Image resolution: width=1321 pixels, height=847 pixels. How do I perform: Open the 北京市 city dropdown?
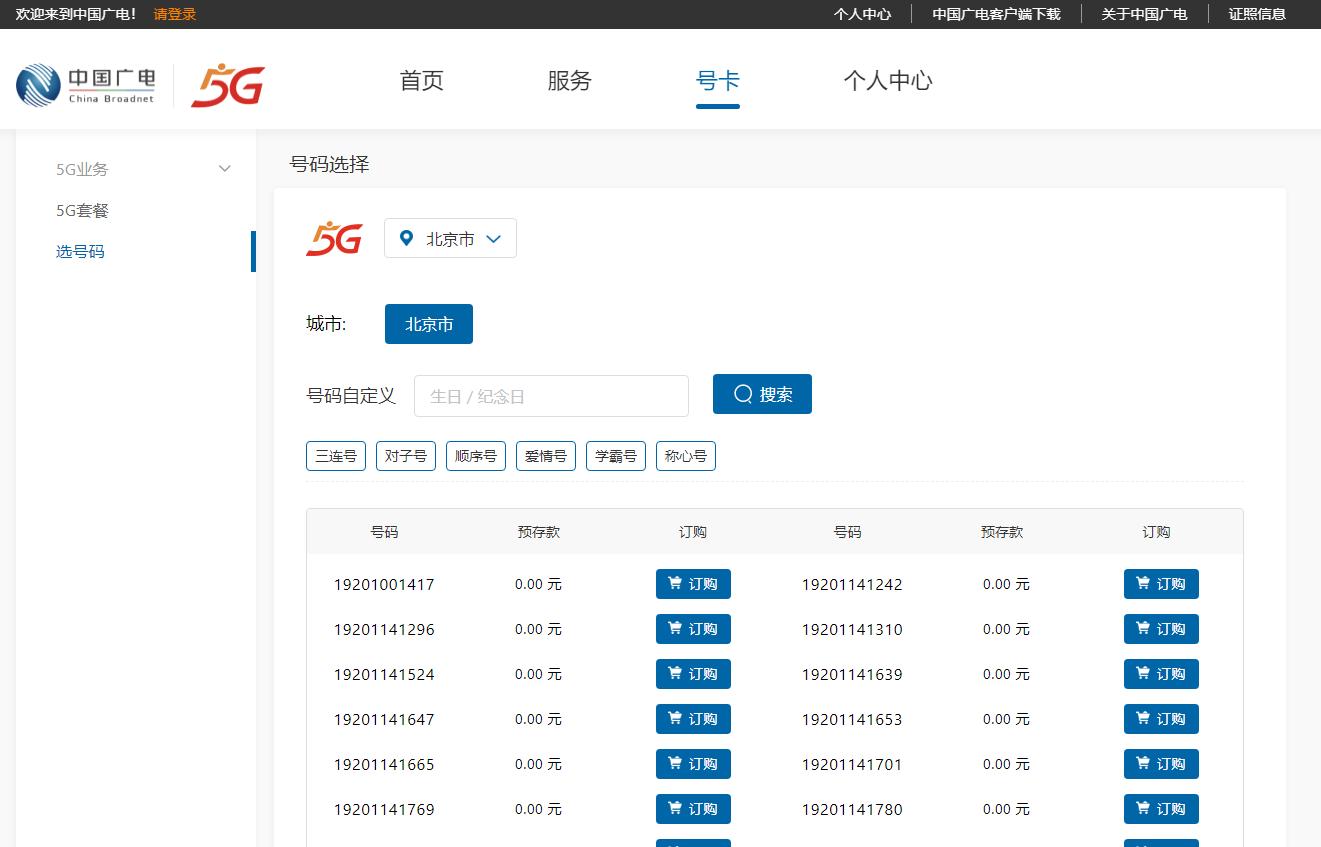click(x=450, y=238)
